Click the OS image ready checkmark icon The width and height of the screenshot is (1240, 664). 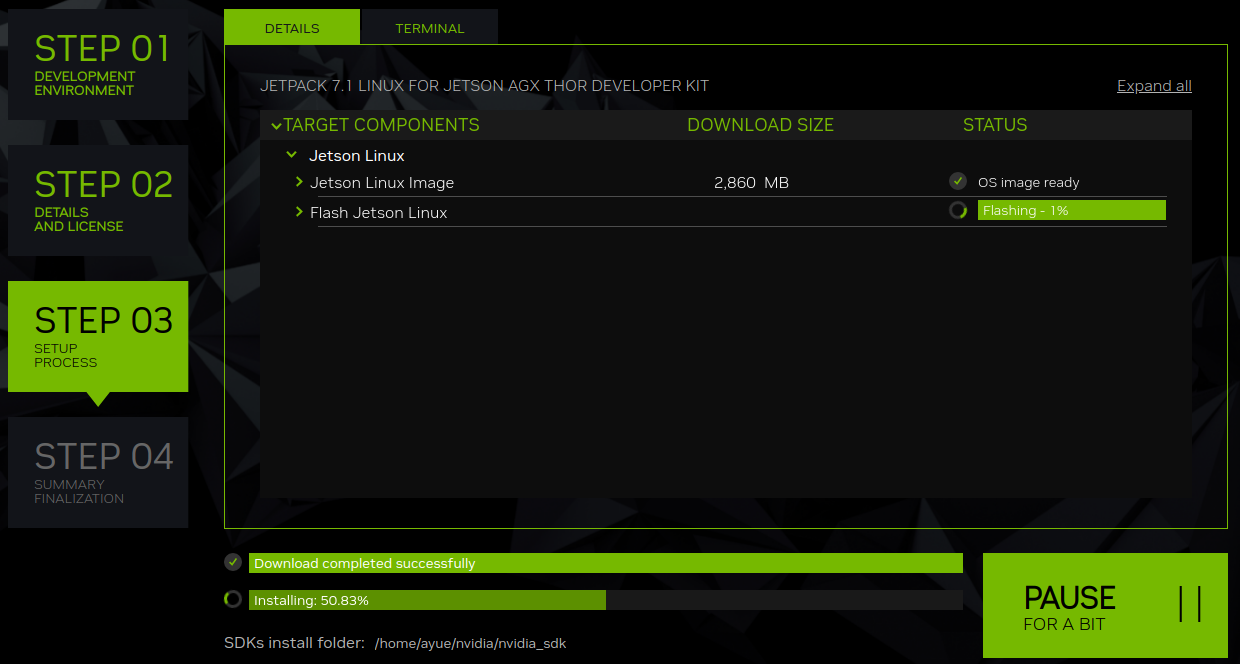pyautogui.click(x=958, y=182)
